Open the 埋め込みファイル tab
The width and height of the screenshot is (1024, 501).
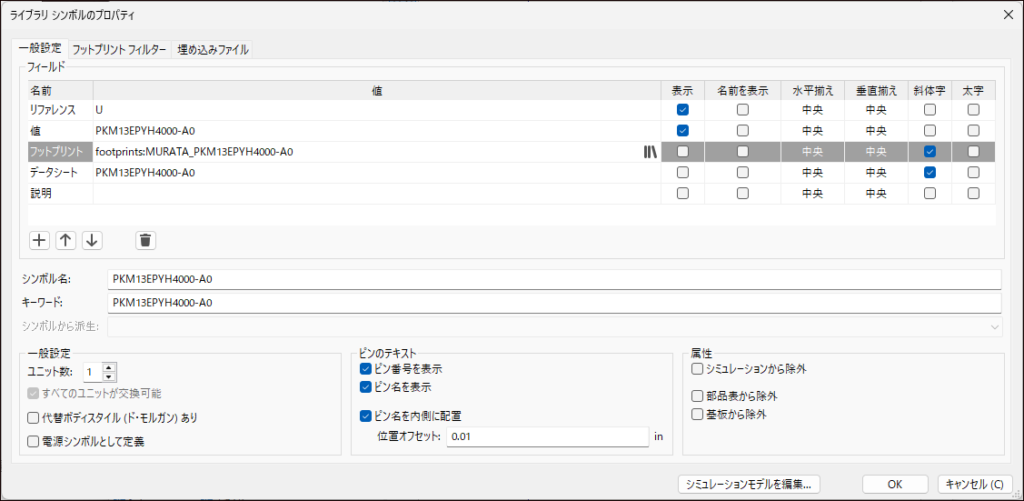[x=213, y=49]
